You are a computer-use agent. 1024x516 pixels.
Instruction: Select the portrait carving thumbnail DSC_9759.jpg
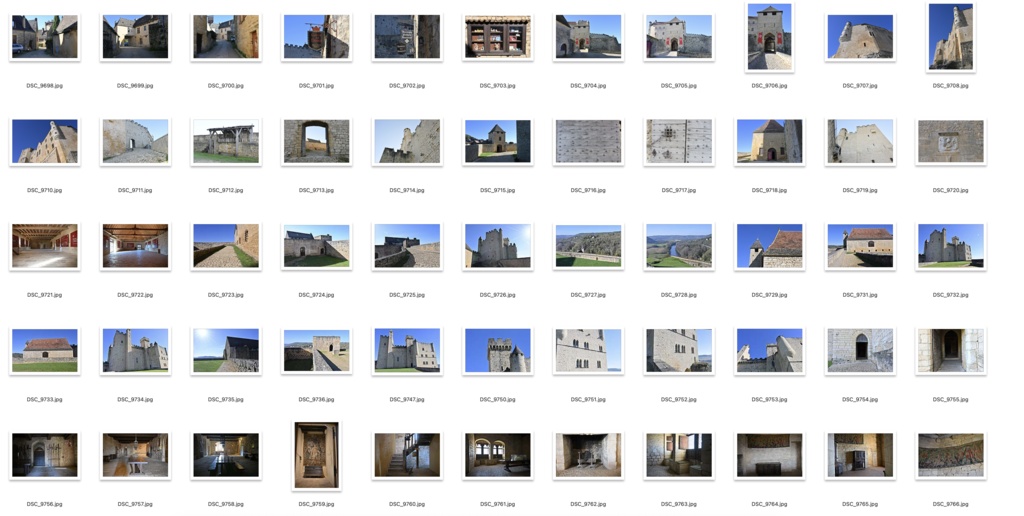pos(317,455)
